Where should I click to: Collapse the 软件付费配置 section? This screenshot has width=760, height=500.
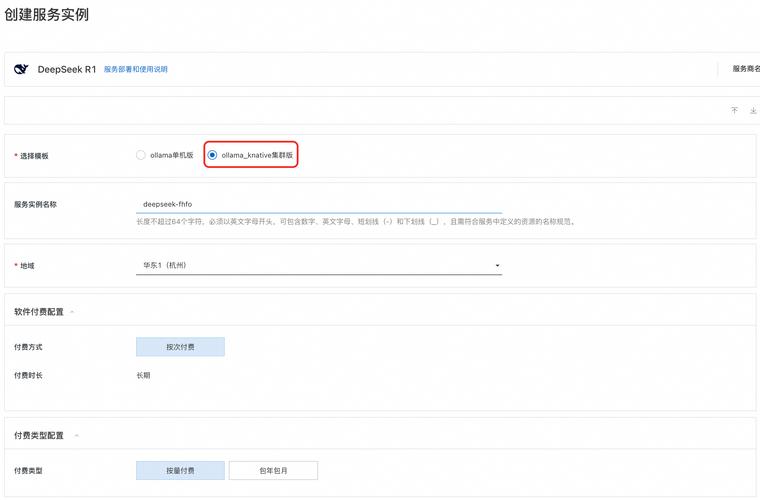(72, 312)
